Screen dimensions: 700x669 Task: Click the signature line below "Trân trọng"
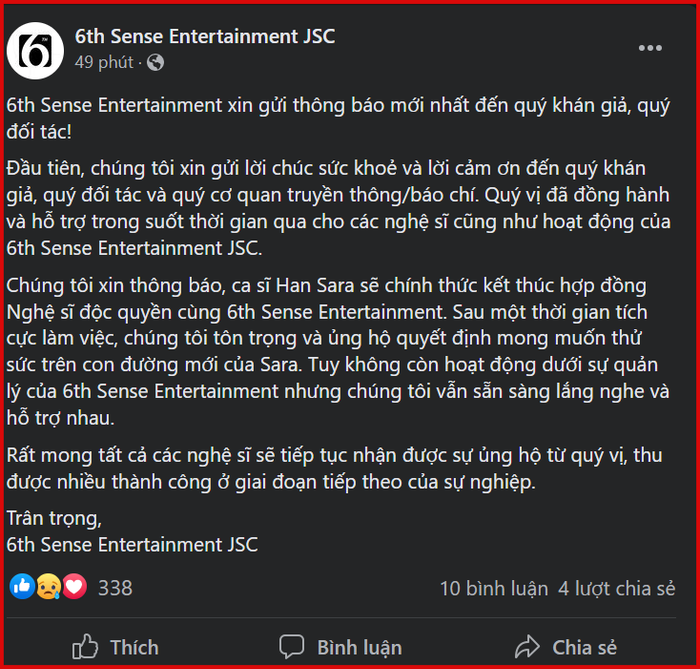[x=132, y=545]
